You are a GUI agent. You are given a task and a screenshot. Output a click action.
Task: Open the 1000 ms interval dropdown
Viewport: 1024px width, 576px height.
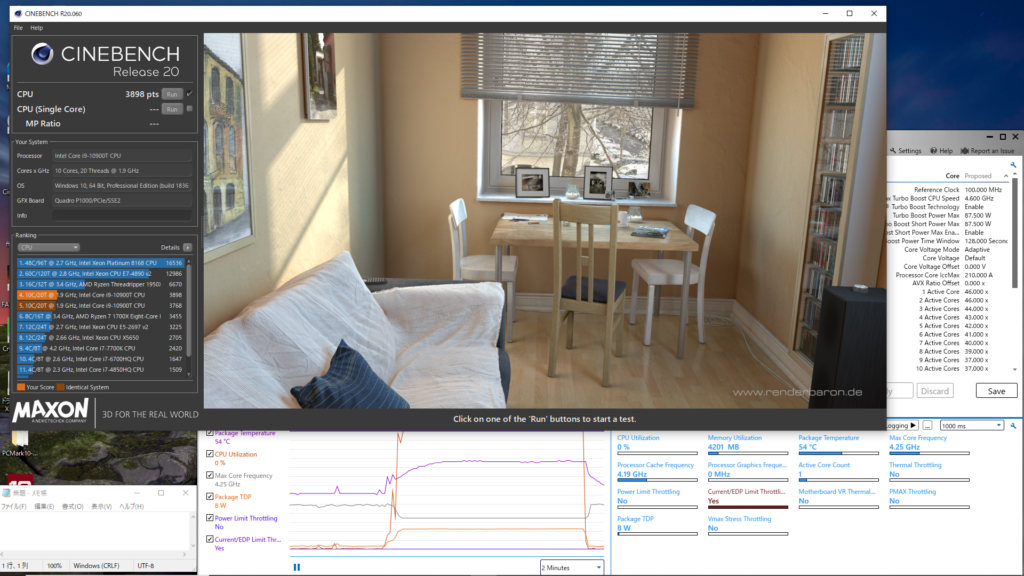coord(971,426)
